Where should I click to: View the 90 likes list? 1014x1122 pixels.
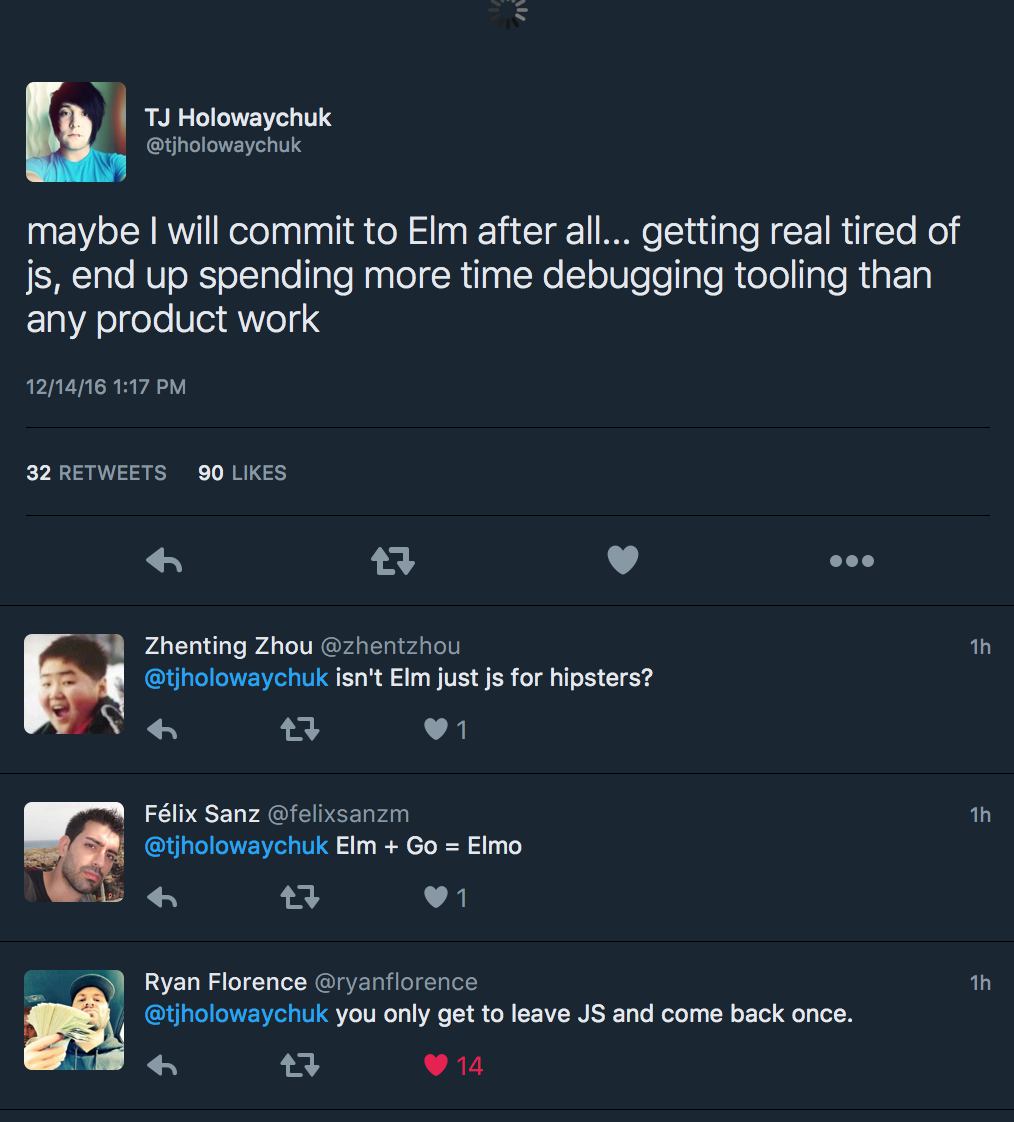(242, 473)
